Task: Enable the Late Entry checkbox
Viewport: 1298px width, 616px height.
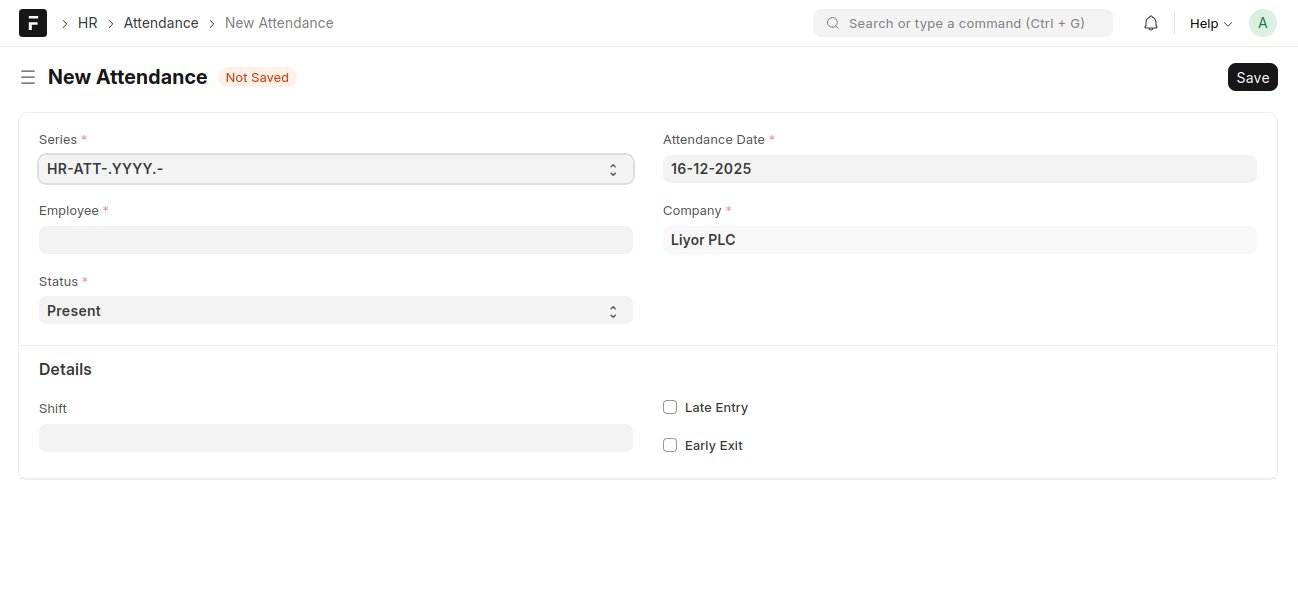Action: pyautogui.click(x=670, y=407)
